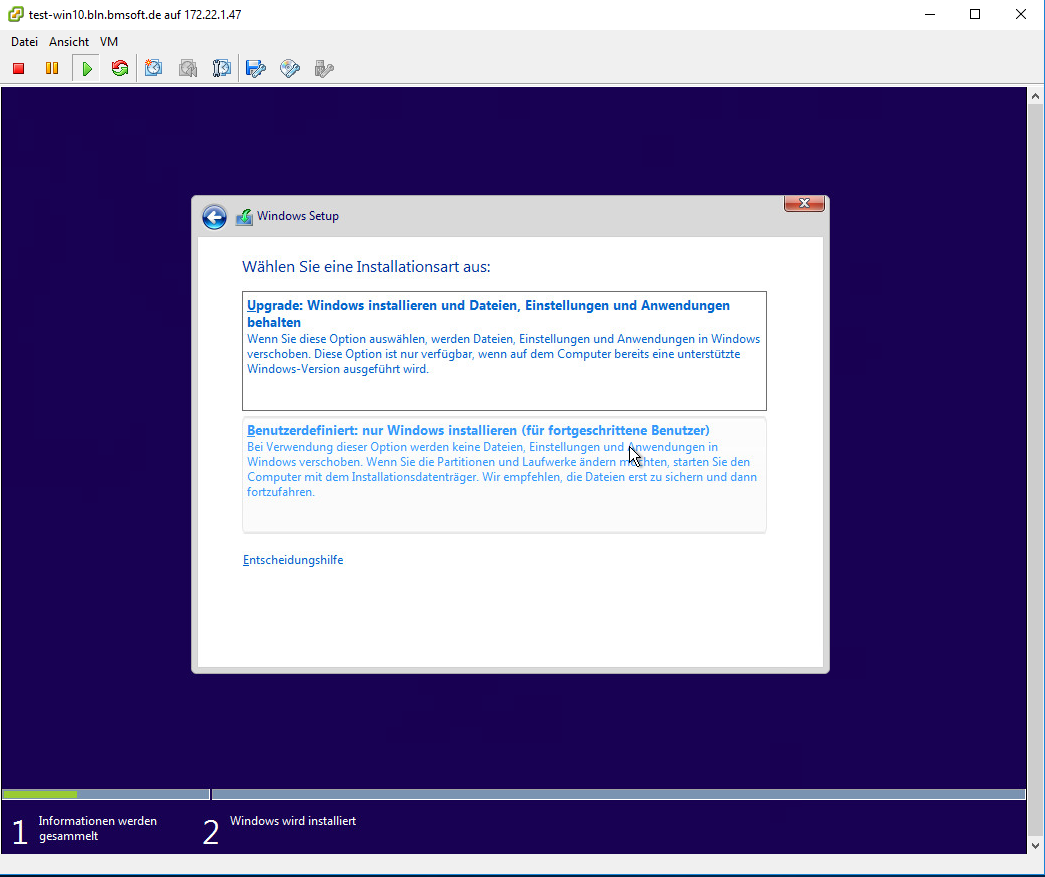Connect floppy device via toolbar icon
Image resolution: width=1045 pixels, height=877 pixels.
(256, 69)
